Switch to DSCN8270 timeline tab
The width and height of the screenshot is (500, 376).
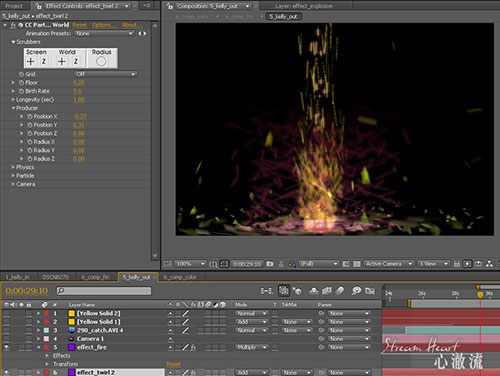click(55, 277)
